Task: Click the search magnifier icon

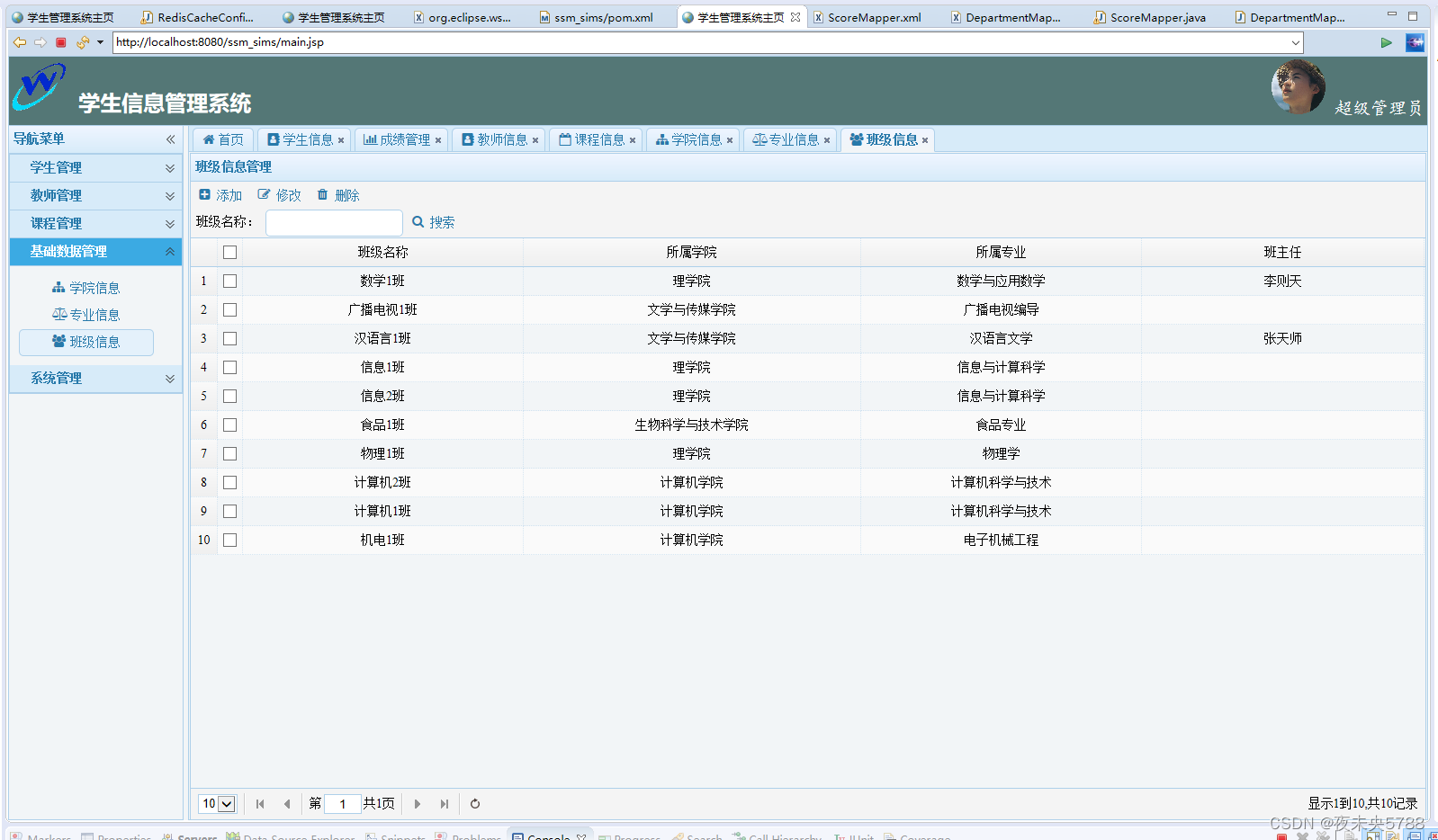Action: (x=418, y=221)
